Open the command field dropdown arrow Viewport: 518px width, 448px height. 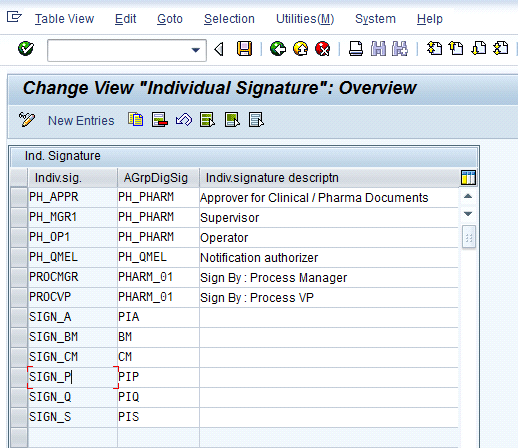coord(196,50)
